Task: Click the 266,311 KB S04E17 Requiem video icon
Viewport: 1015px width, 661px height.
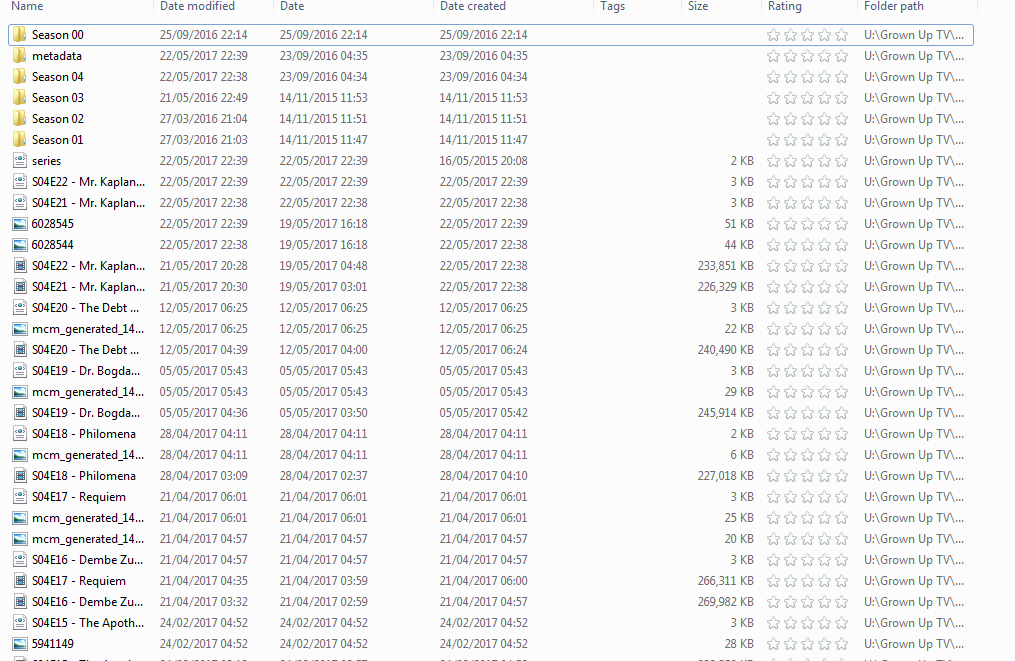Action: point(20,581)
